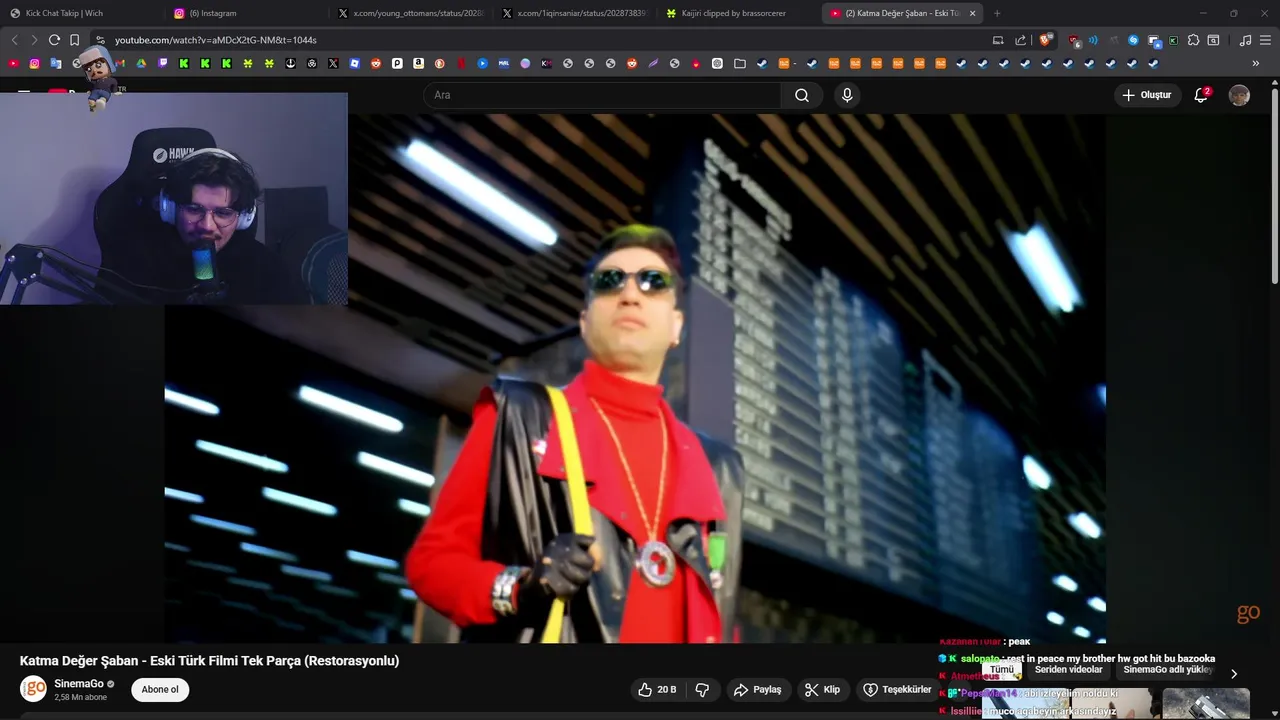Viewport: 1280px width, 720px height.
Task: Open the Instagram bookmark in bookmarks bar
Action: coord(34,63)
